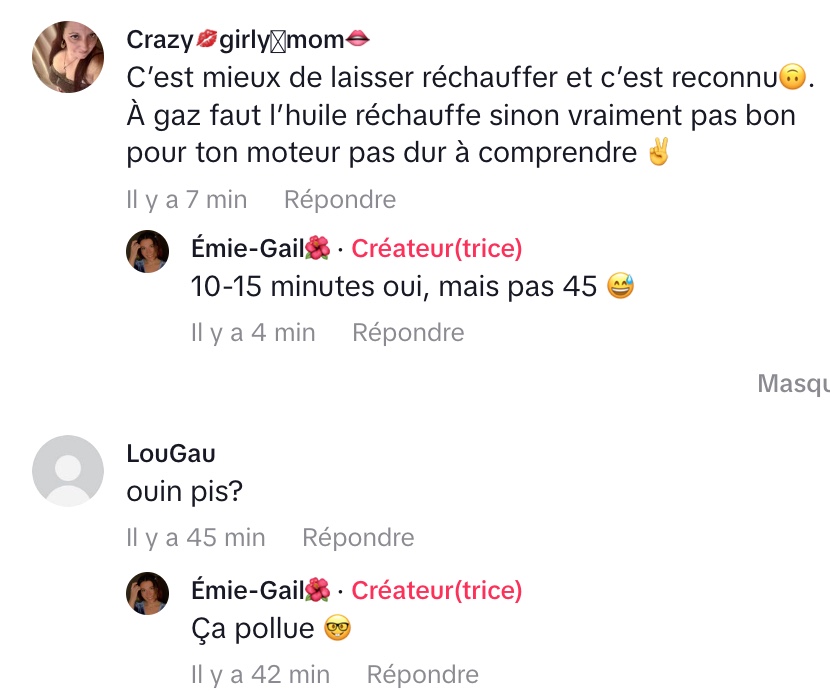This screenshot has height=700, width=830.
Task: Open LouGau's default grey avatar
Action: pyautogui.click(x=68, y=471)
